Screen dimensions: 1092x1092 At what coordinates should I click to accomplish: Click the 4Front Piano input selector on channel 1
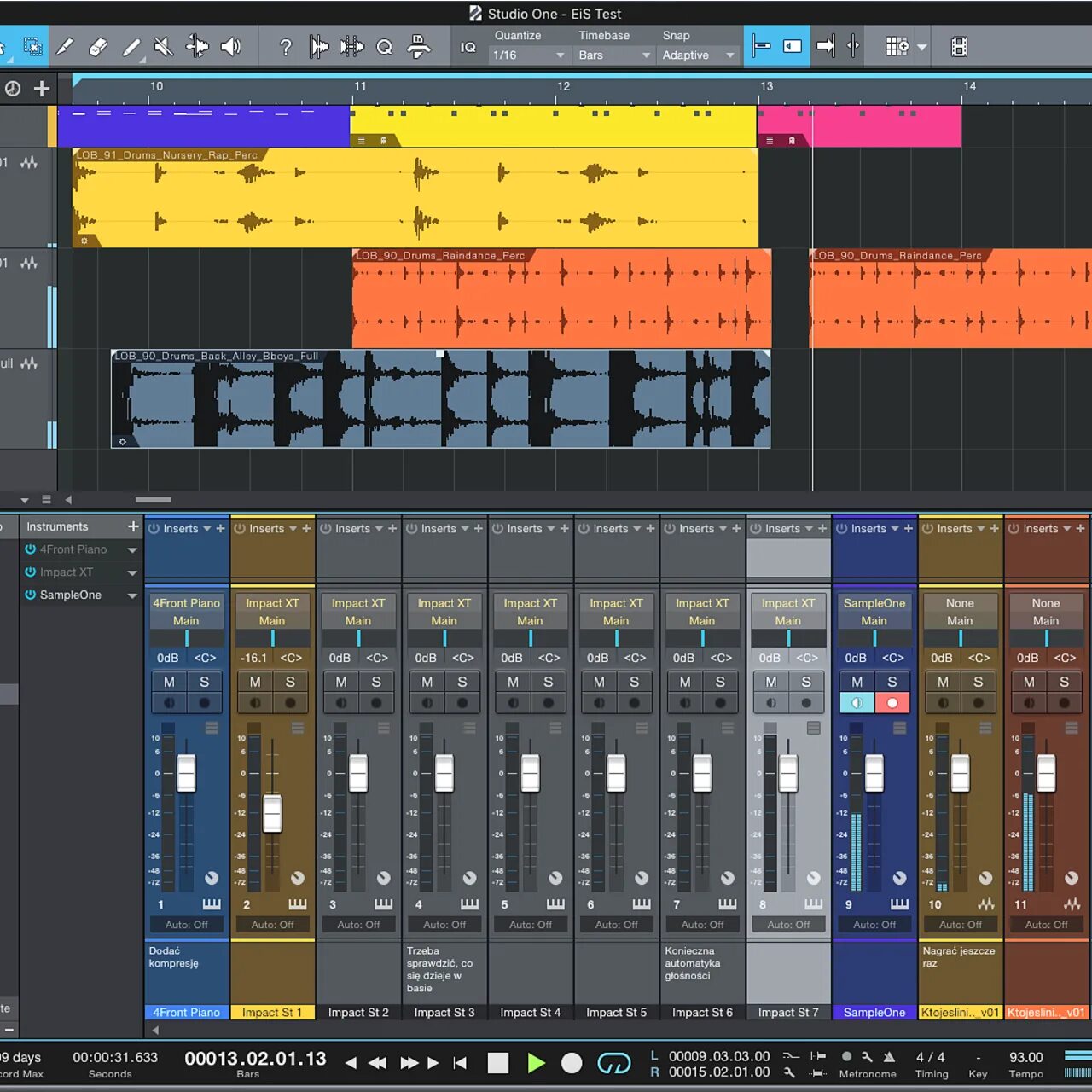click(186, 602)
